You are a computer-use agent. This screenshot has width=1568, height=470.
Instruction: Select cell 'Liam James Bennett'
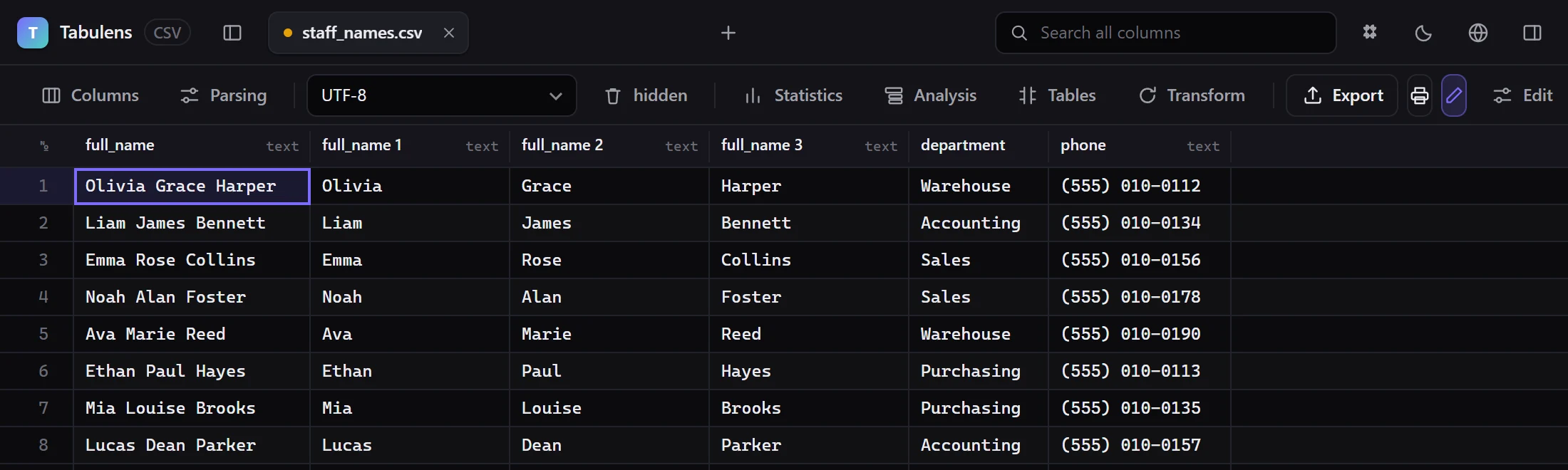(x=192, y=224)
